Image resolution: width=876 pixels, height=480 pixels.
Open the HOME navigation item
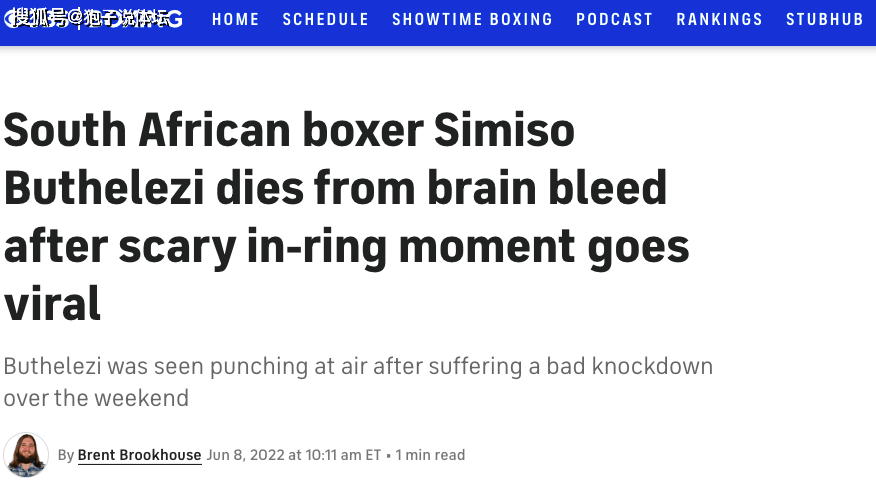coord(236,20)
